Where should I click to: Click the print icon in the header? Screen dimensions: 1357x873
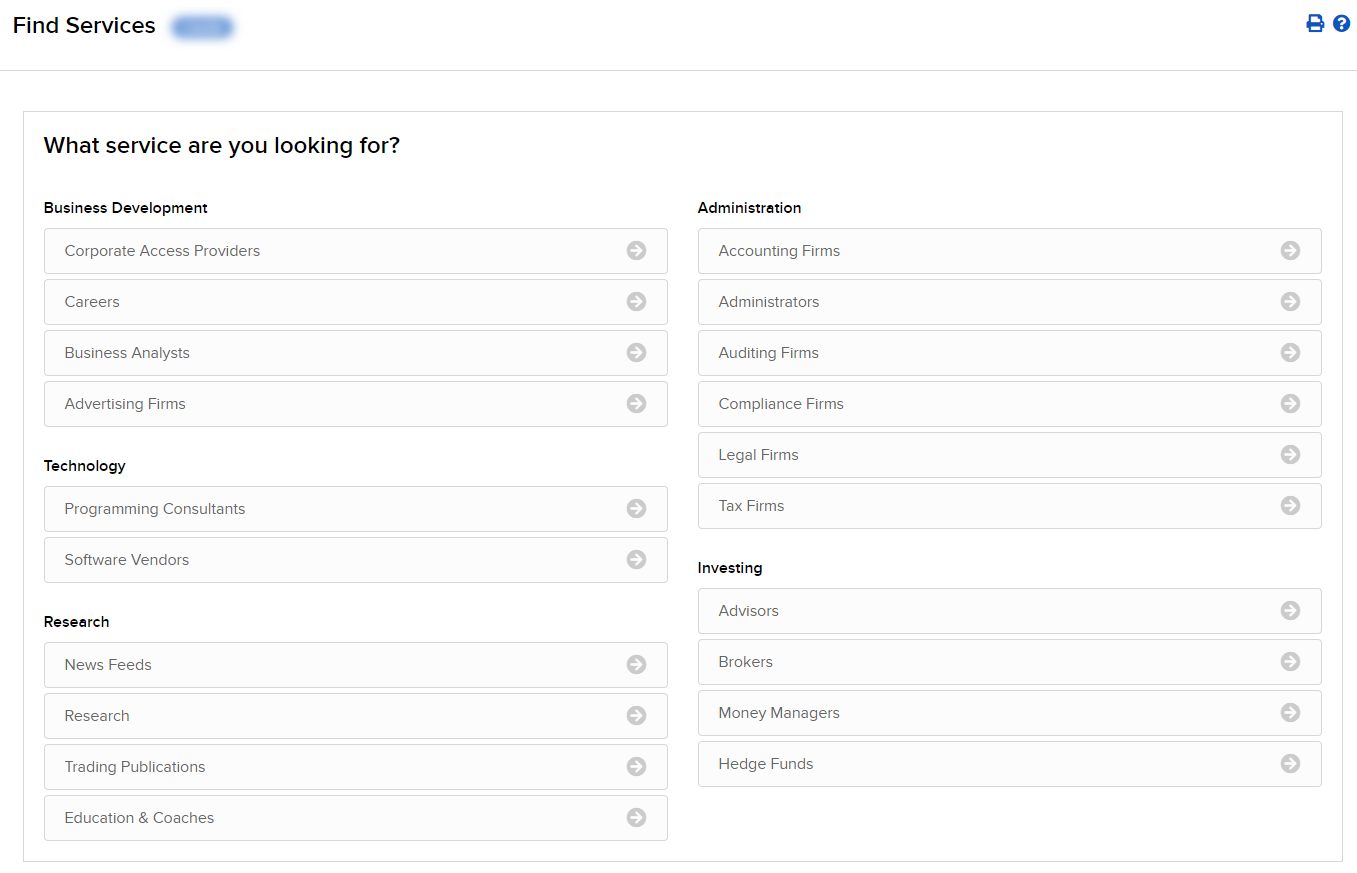(1315, 24)
